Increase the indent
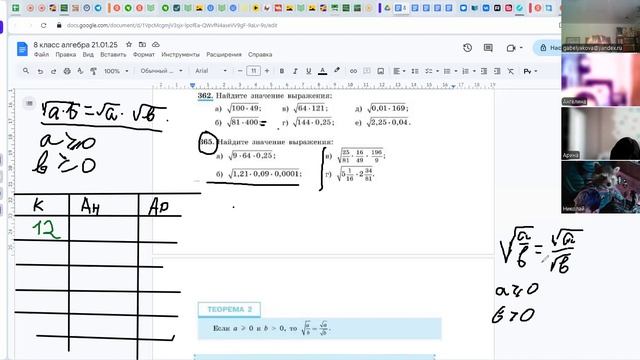This screenshot has width=640, height=360. tap(497, 71)
